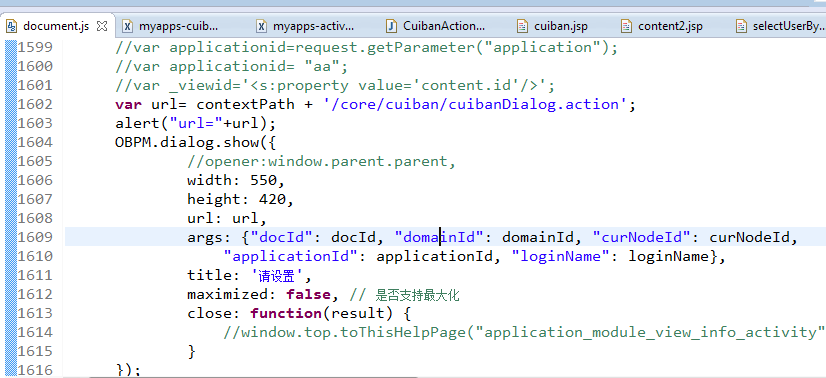Click the "docId" string key
Image resolution: width=826 pixels, height=378 pixels.
(282, 237)
